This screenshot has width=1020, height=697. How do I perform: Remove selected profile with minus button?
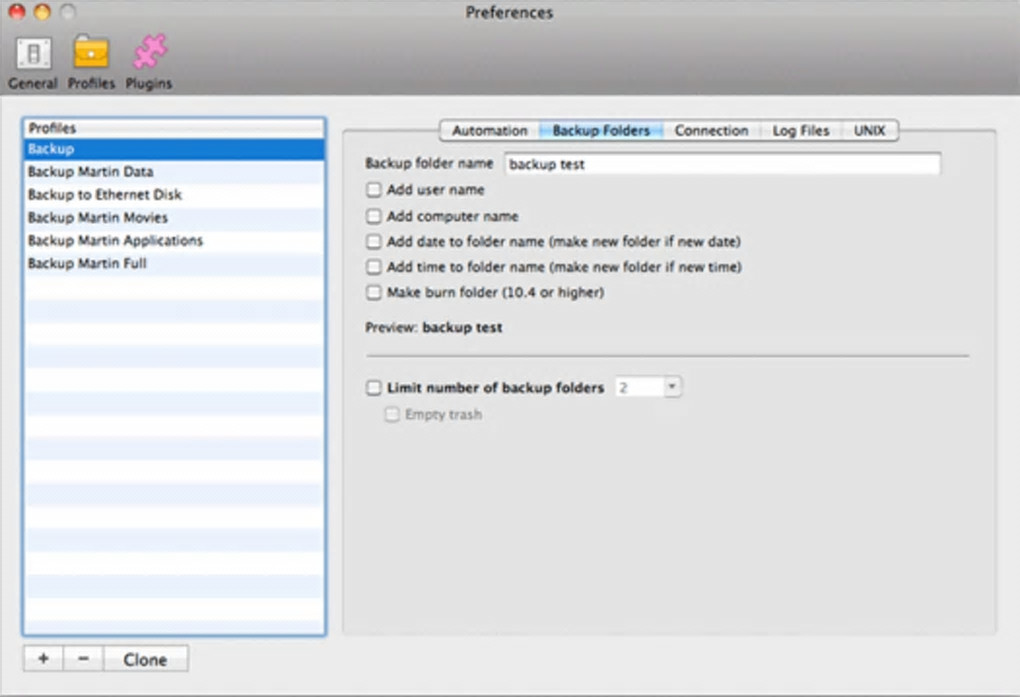click(83, 659)
